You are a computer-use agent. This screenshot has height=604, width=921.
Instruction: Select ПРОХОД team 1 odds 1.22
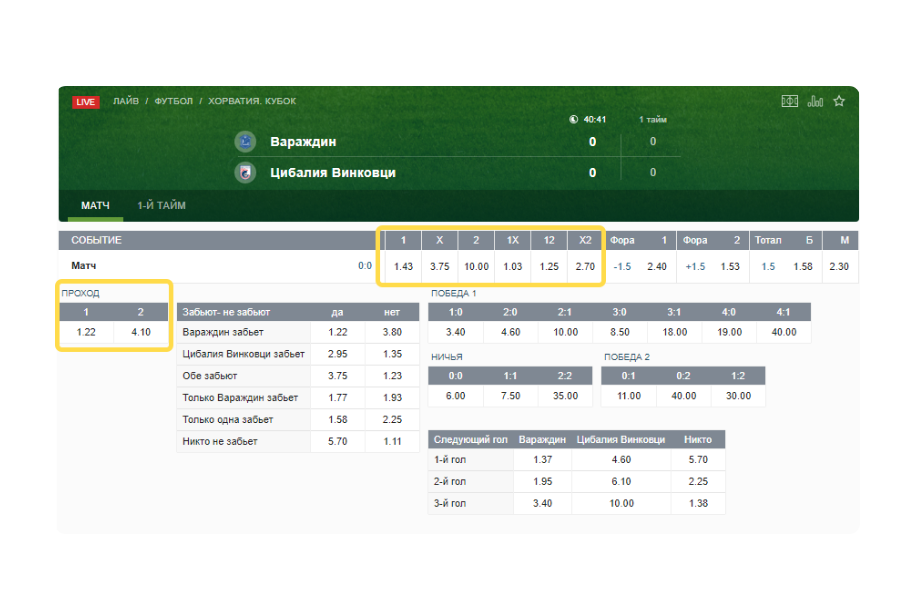click(x=86, y=333)
